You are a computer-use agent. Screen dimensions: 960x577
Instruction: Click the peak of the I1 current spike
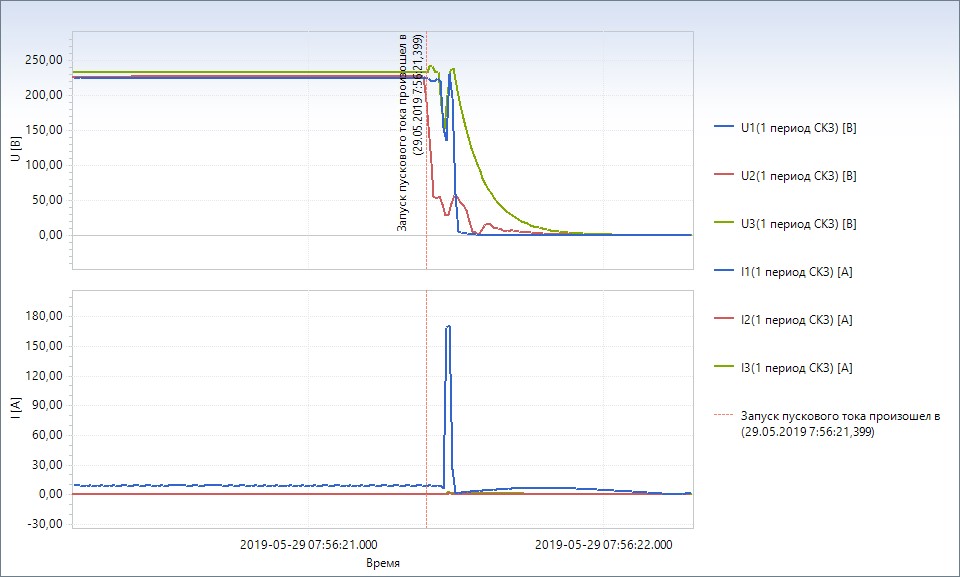click(x=448, y=326)
